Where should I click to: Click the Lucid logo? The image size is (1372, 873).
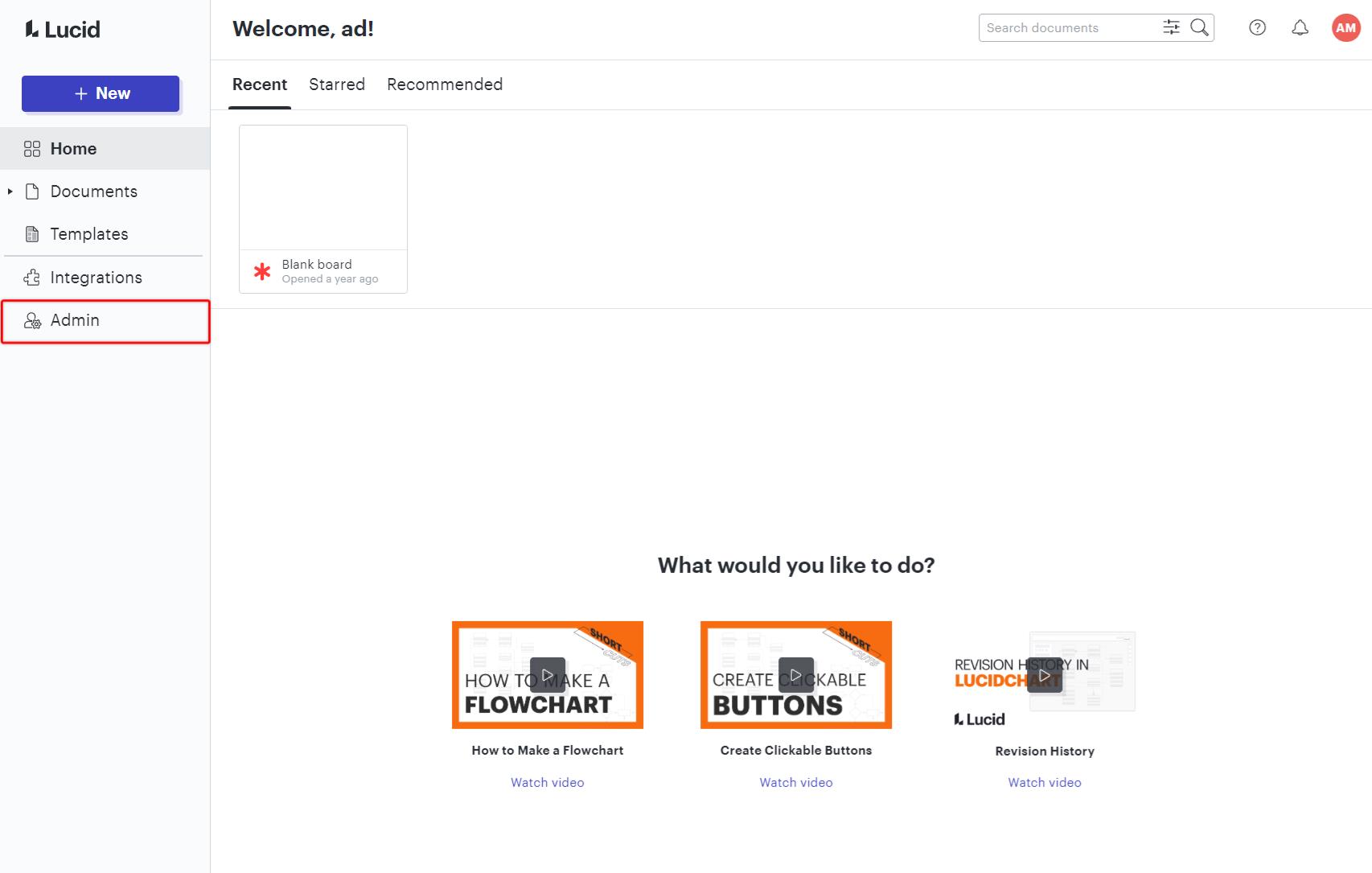pyautogui.click(x=61, y=29)
